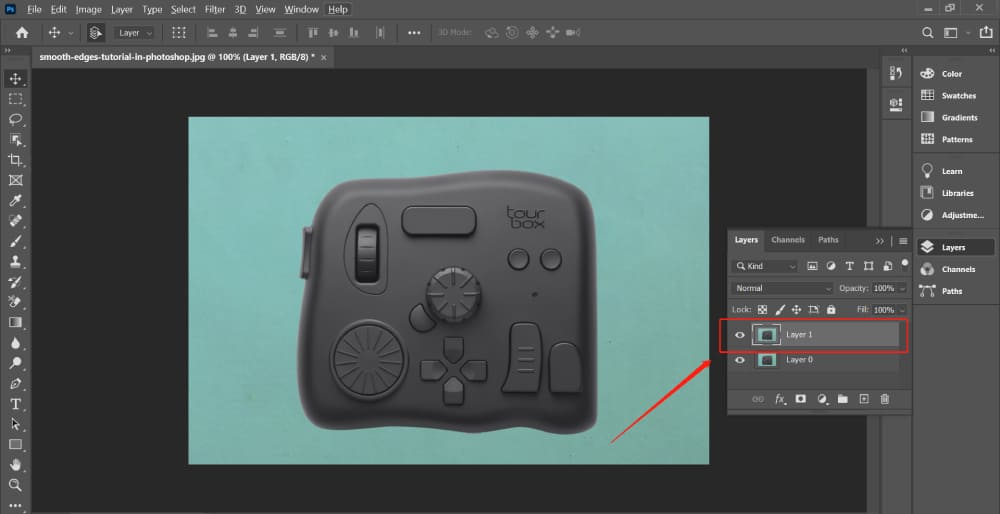This screenshot has width=1000, height=514.
Task: Select the Eyedropper tool
Action: [15, 201]
